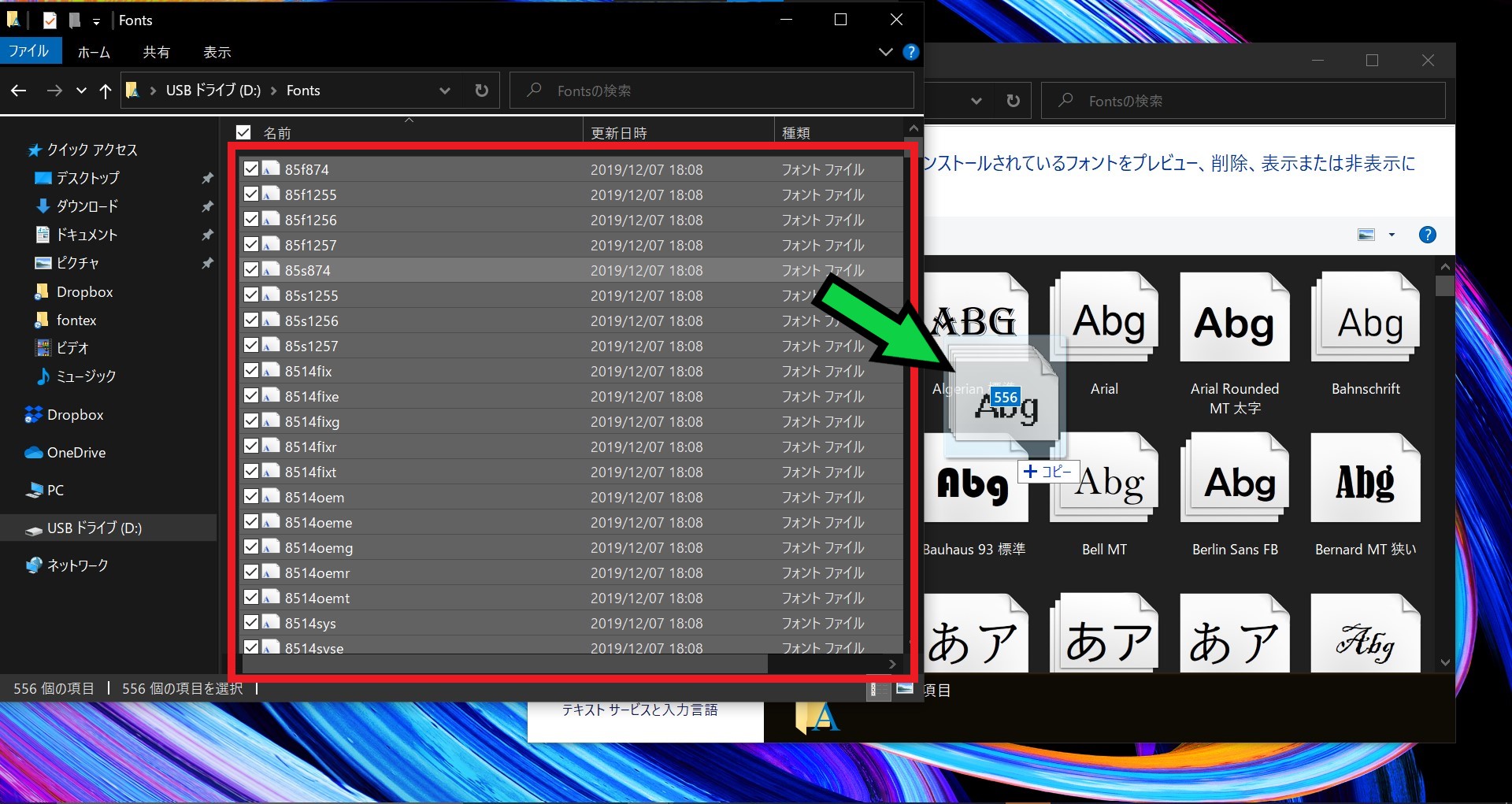The image size is (1512, 804).
Task: Open the ファイル tab
Action: coord(29,51)
